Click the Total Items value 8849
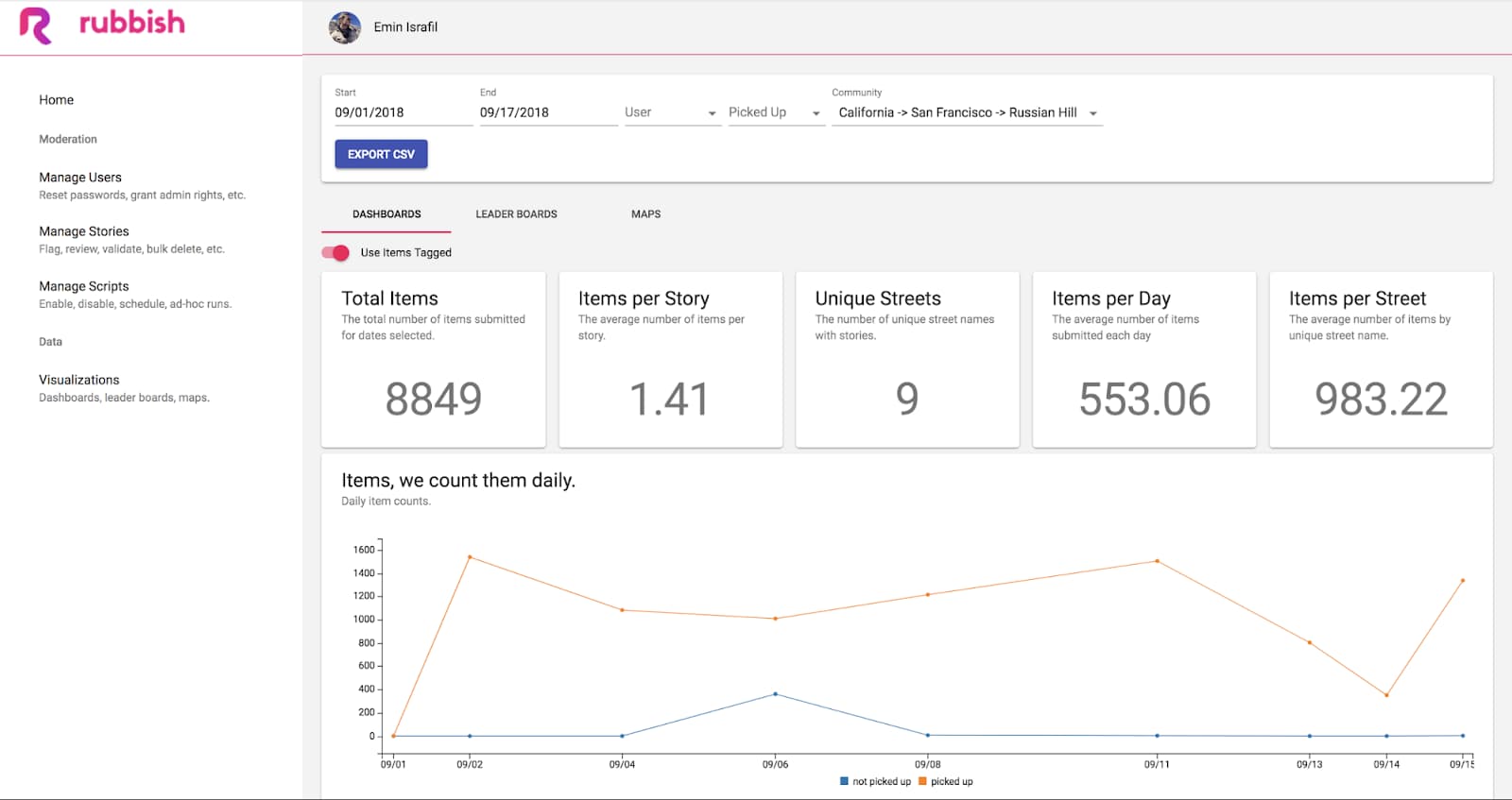This screenshot has width=1512, height=800. 434,400
